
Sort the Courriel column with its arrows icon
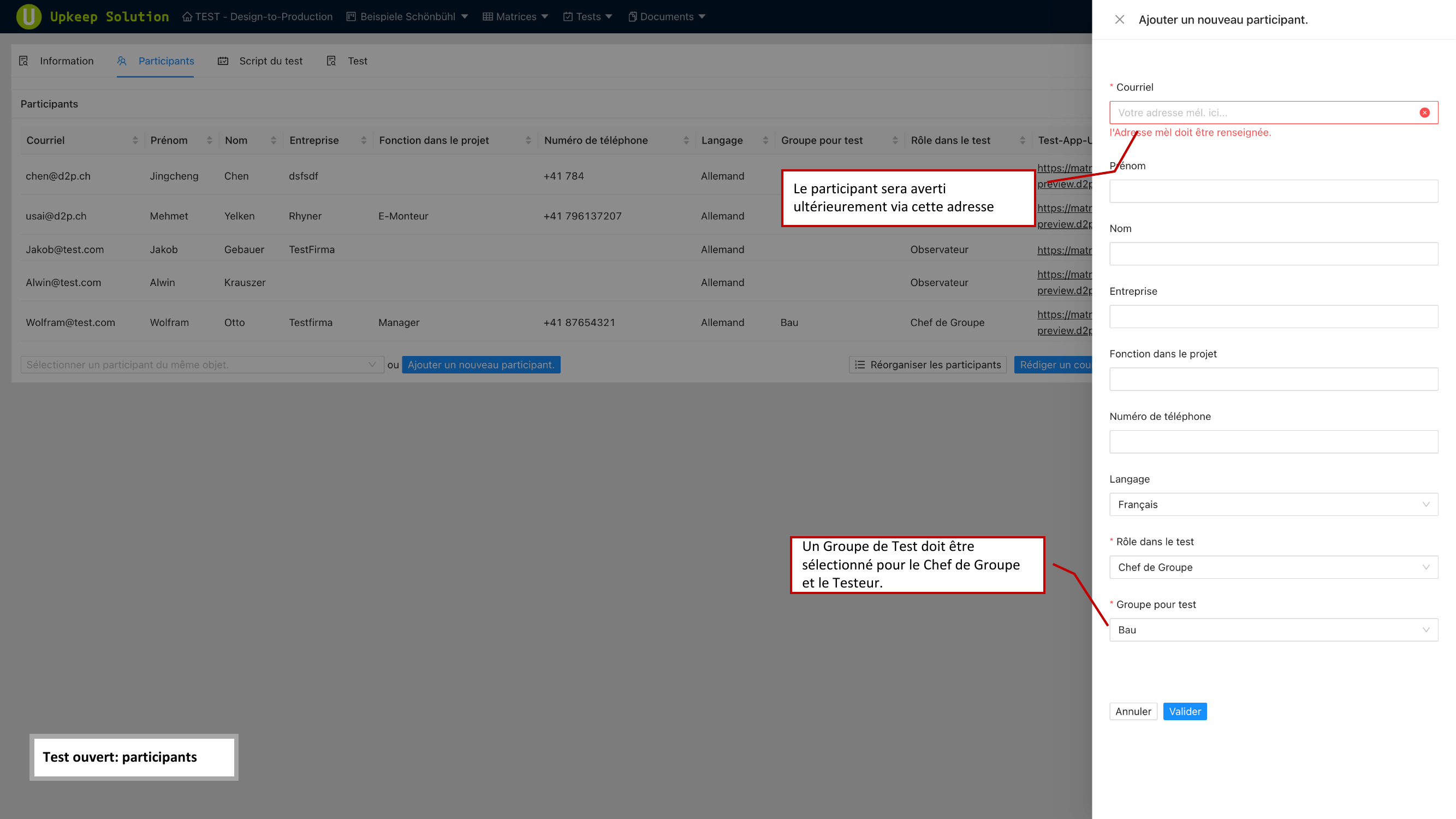135,140
